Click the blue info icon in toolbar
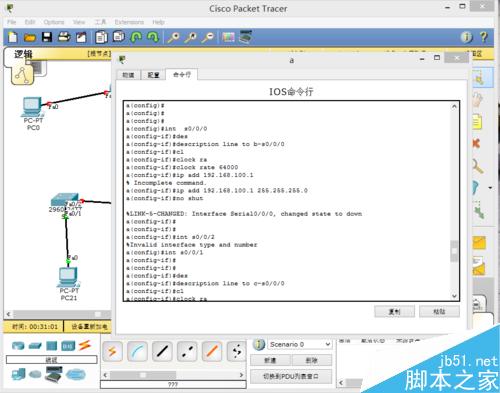500x393 pixels. 467,37
